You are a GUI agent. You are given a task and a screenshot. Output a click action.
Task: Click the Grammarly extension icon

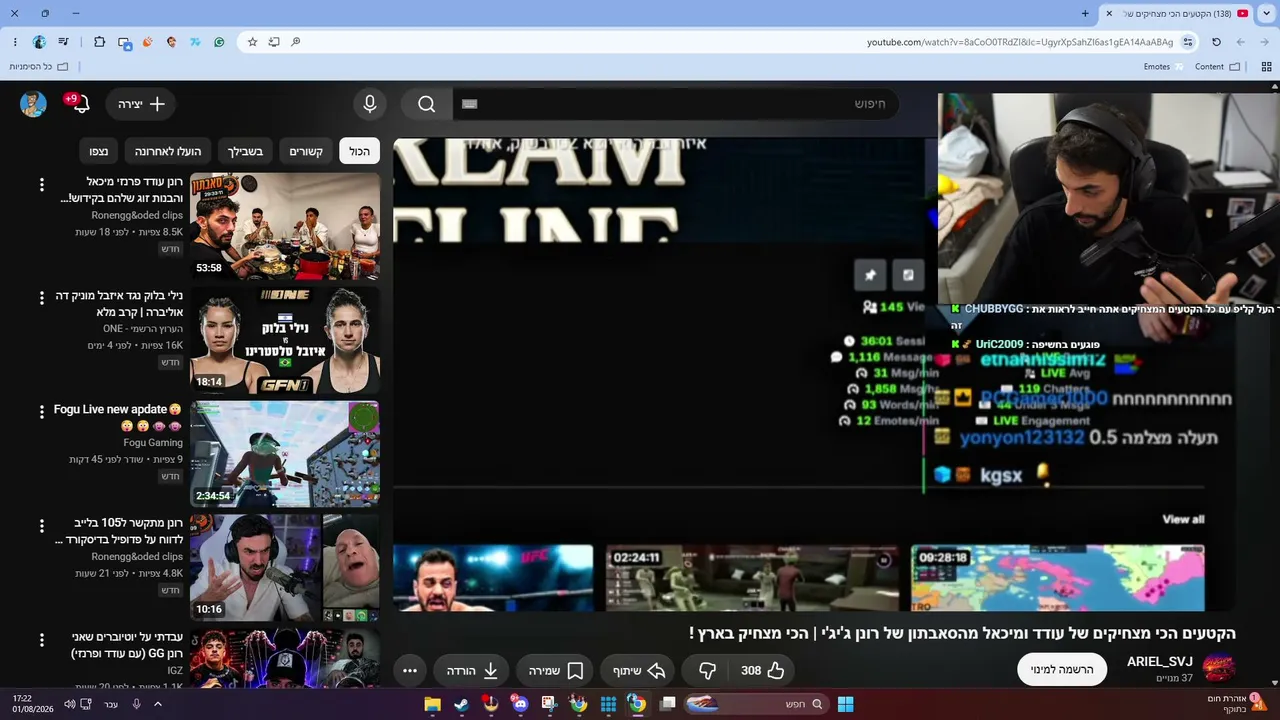[x=219, y=42]
